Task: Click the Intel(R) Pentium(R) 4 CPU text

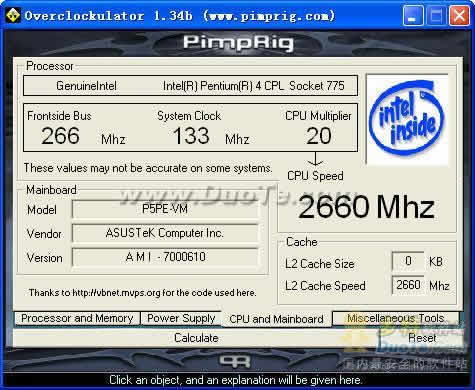Action: click(x=223, y=86)
